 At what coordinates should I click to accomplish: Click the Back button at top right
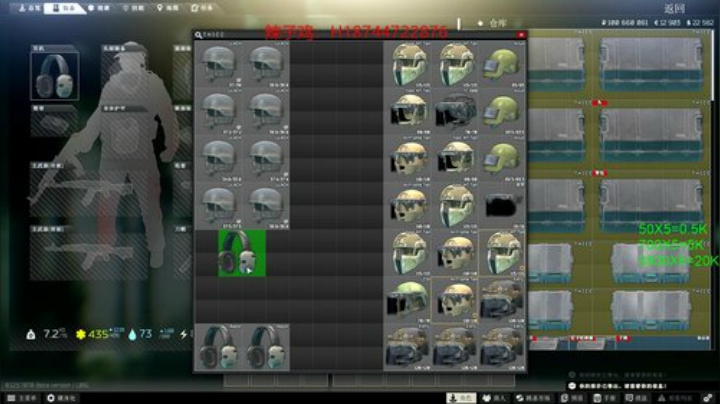[x=674, y=8]
